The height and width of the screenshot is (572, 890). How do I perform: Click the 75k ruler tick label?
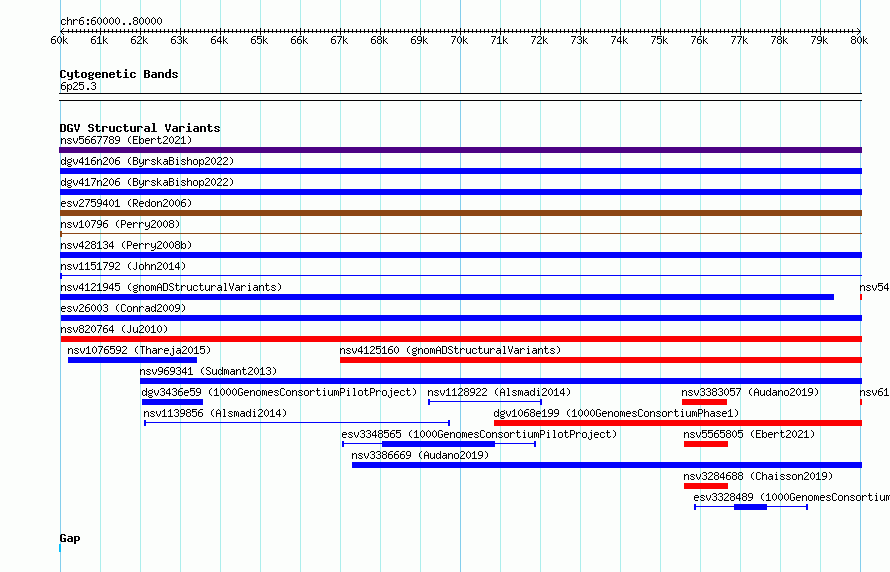click(x=659, y=40)
